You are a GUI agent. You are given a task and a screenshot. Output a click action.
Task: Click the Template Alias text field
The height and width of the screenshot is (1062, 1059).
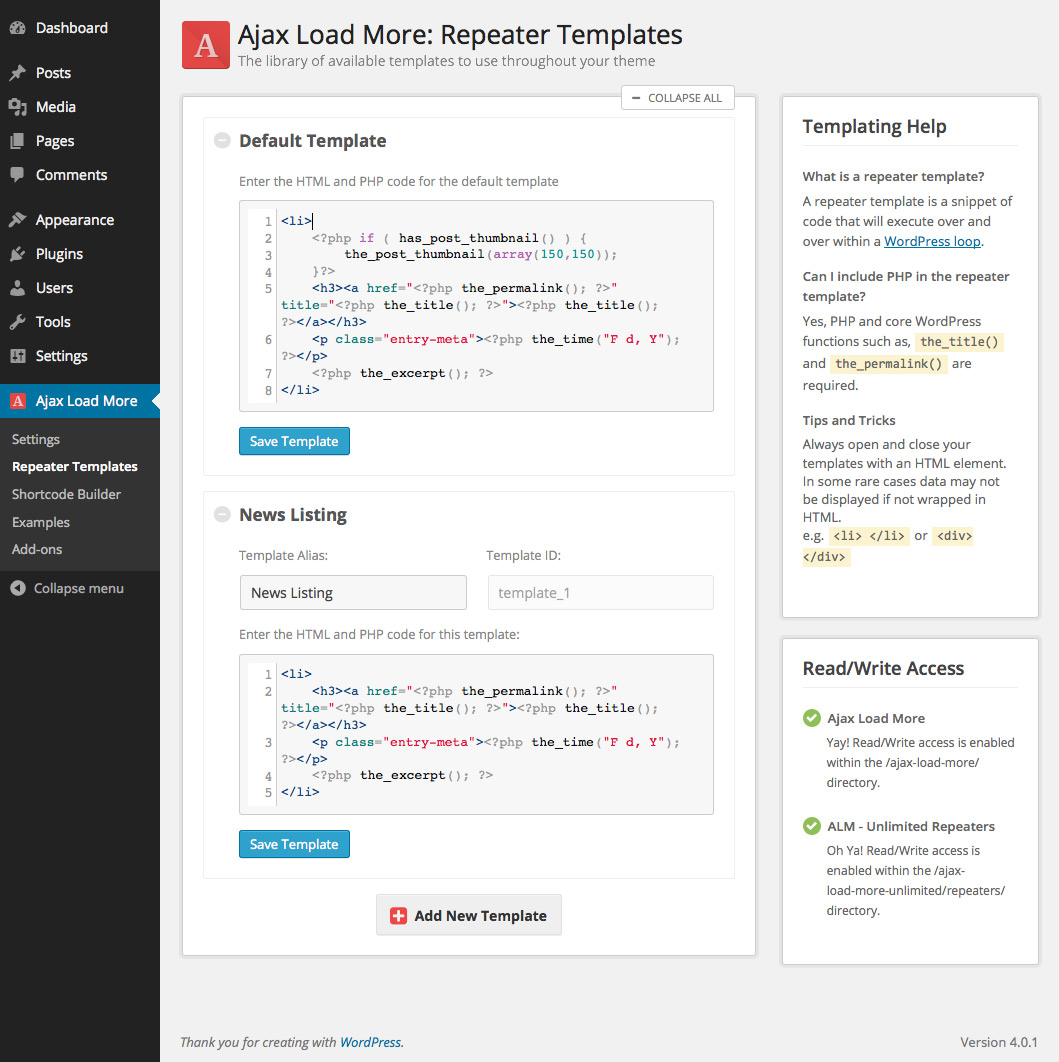click(353, 593)
